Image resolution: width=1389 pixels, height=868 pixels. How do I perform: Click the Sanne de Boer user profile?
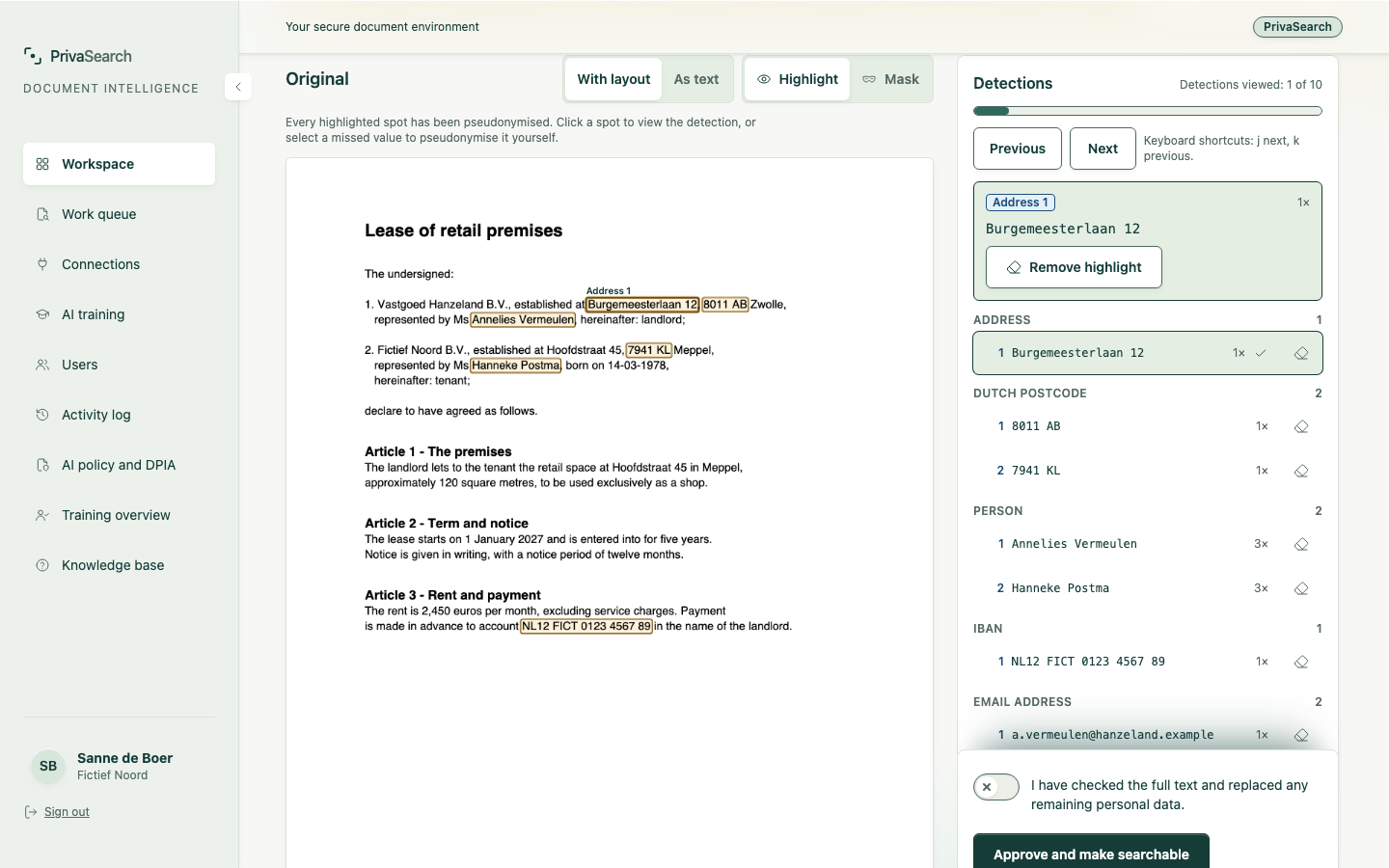pos(119,766)
